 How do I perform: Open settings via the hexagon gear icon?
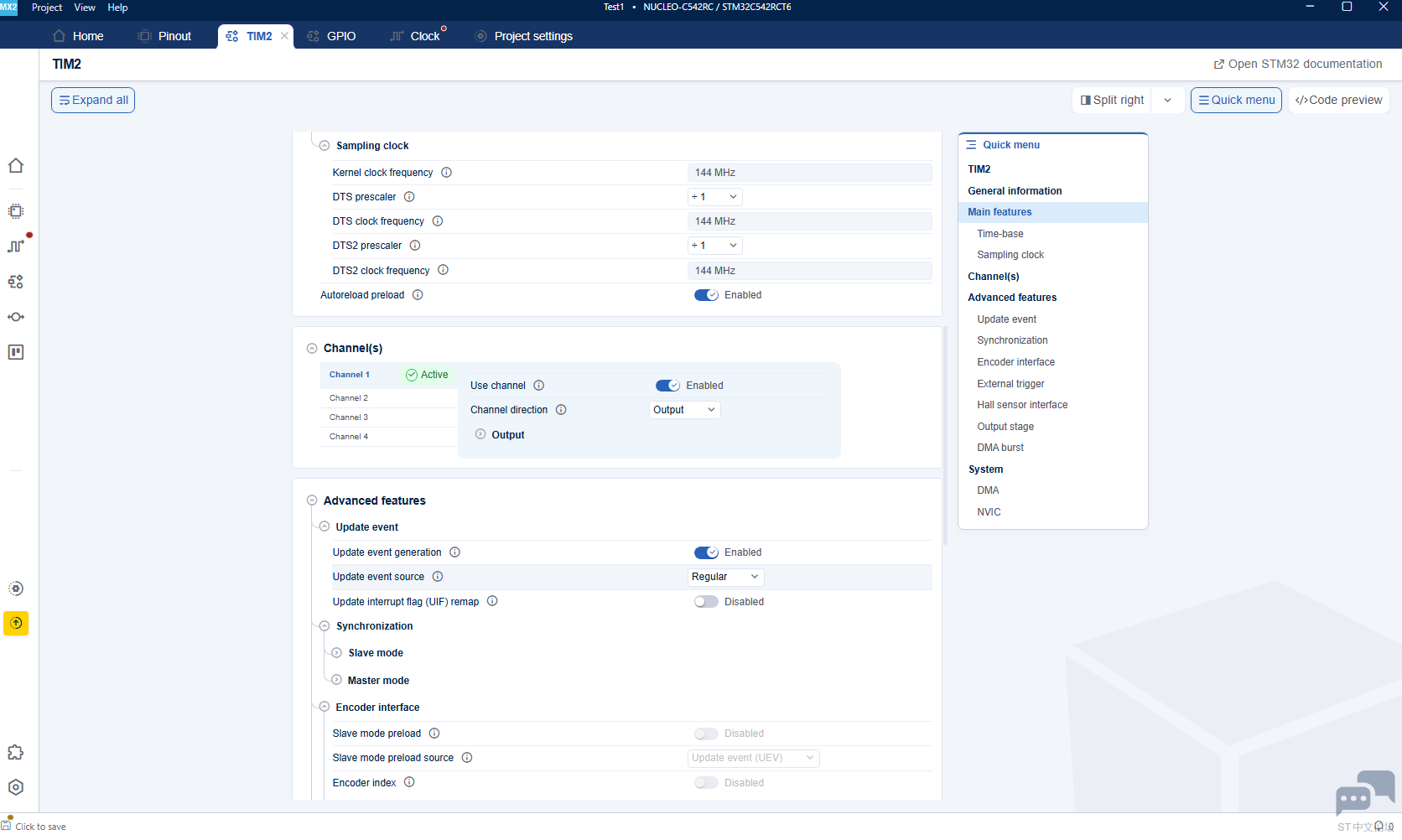(x=16, y=787)
